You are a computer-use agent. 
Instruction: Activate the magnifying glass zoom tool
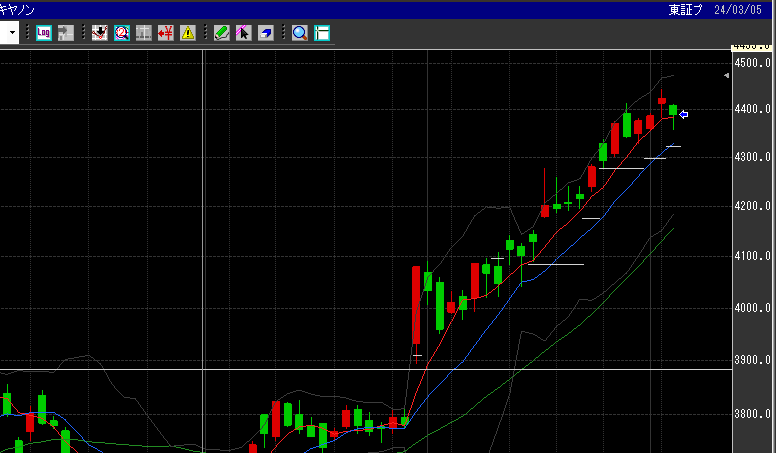point(299,33)
